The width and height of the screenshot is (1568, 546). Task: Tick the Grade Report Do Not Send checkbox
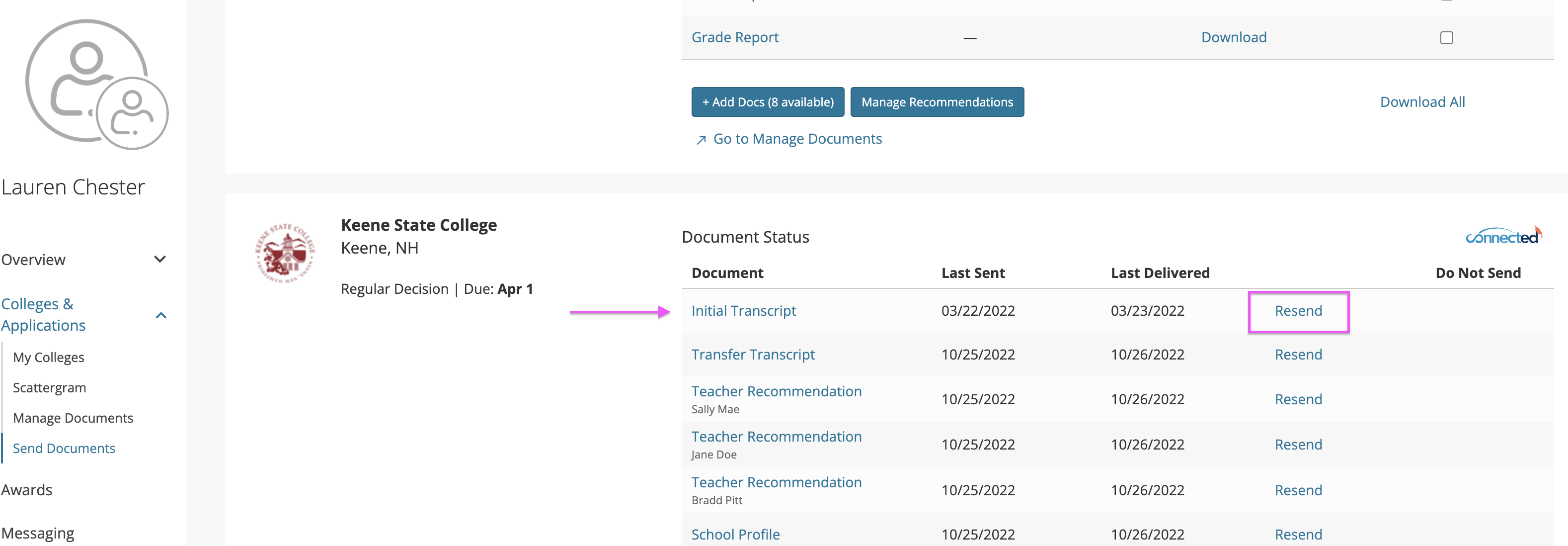(x=1447, y=38)
